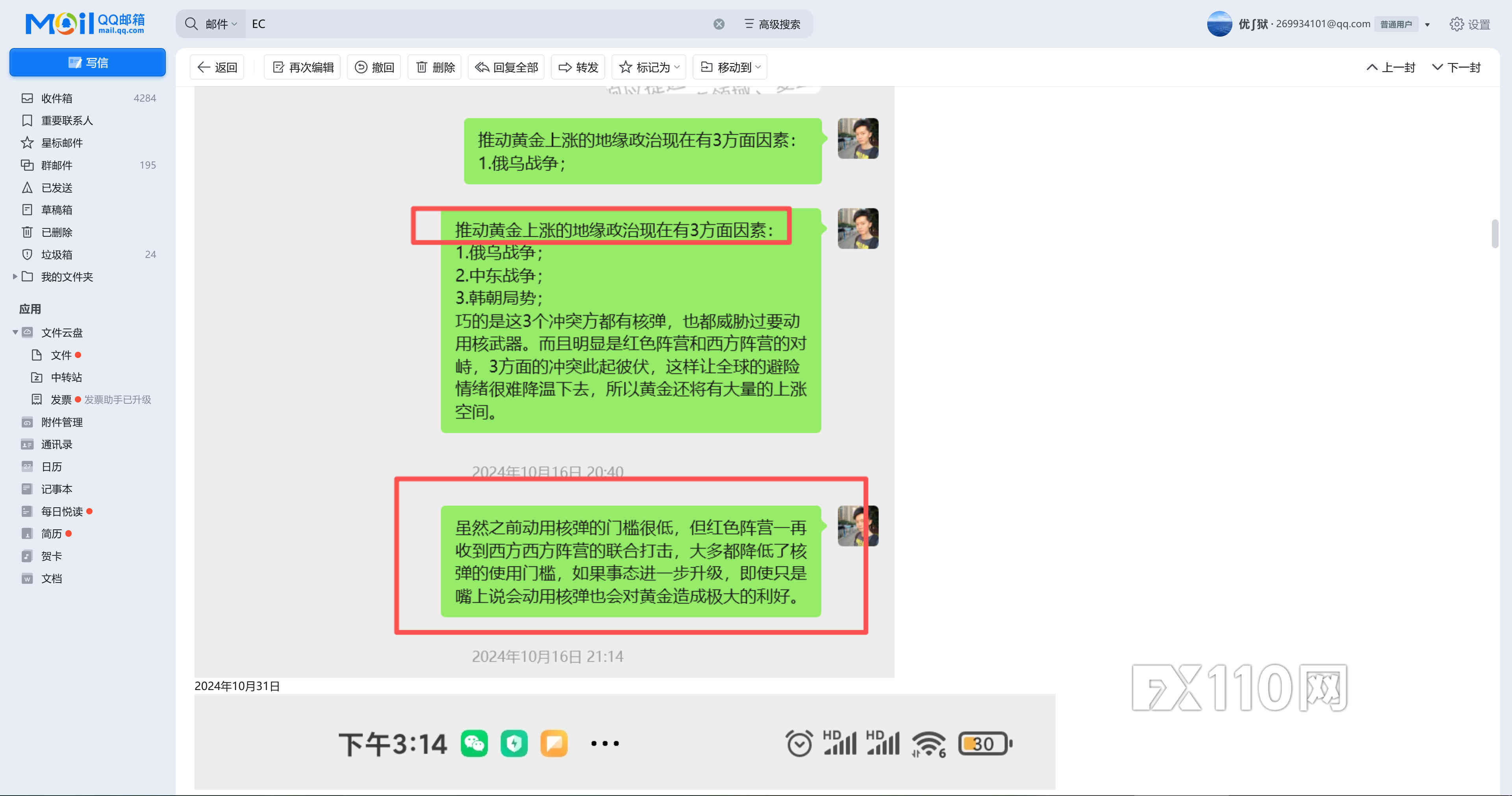Open the 邮件 search scope dropdown
Viewport: 1512px width, 796px height.
[221, 24]
